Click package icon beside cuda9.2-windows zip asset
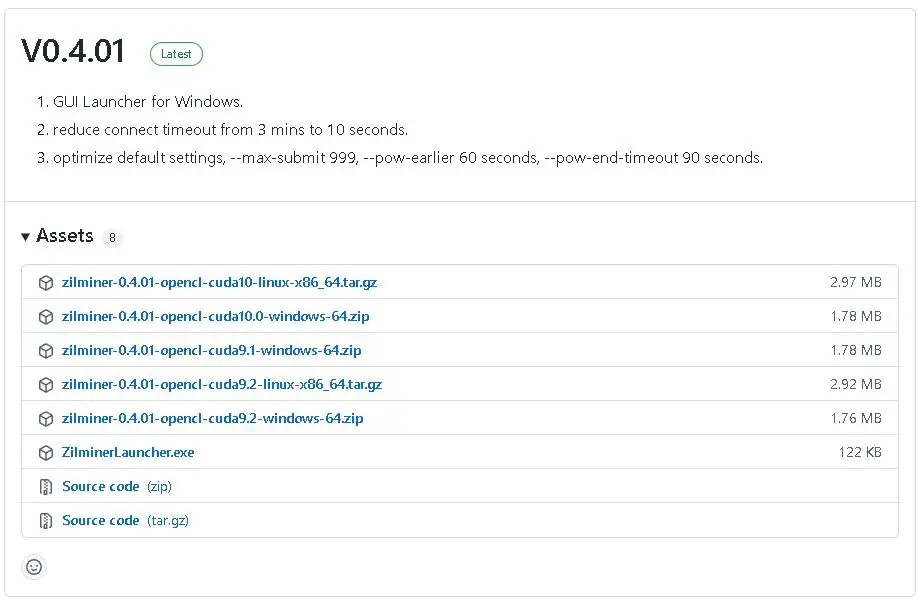The image size is (919, 601). click(x=46, y=419)
